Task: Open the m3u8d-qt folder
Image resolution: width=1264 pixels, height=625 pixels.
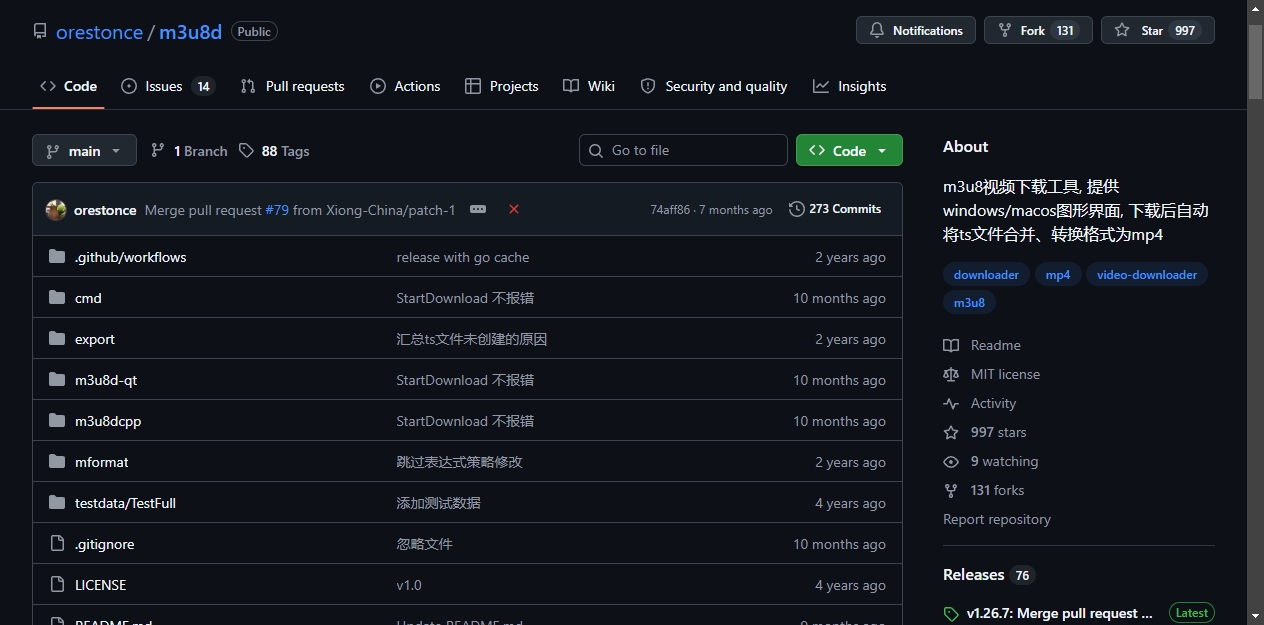Action: point(106,380)
